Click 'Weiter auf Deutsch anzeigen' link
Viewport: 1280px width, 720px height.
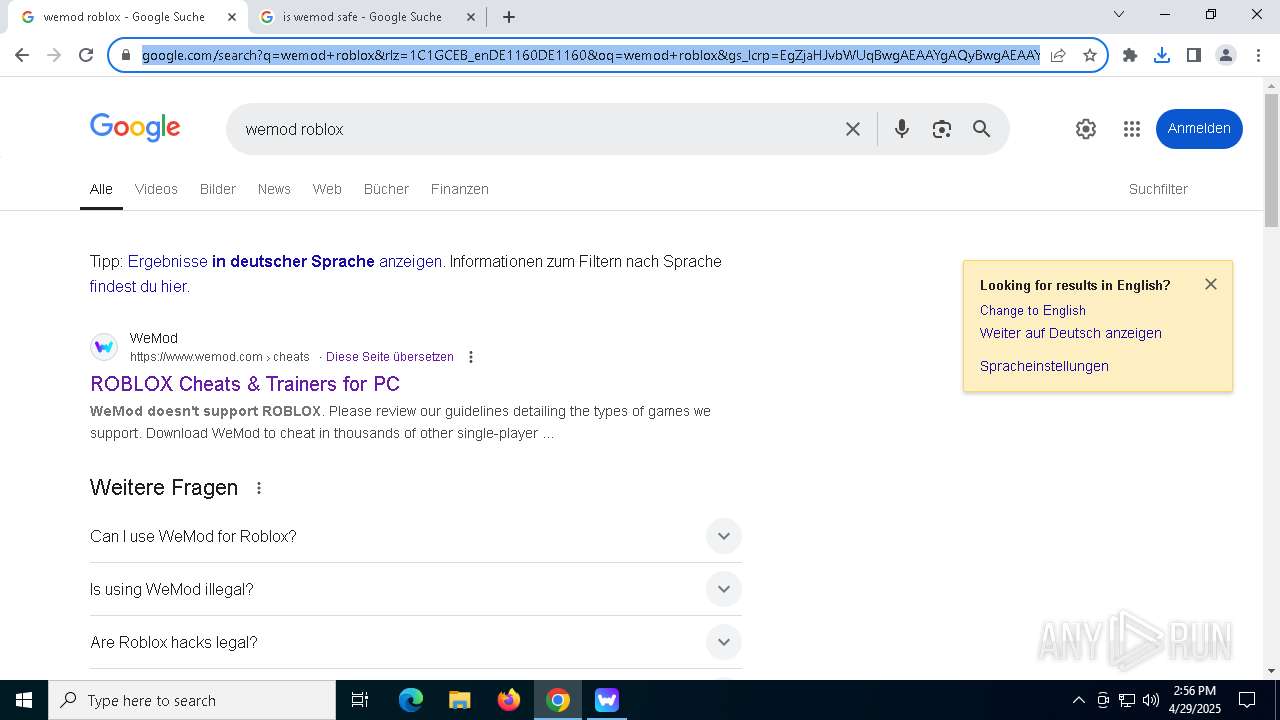click(1071, 333)
